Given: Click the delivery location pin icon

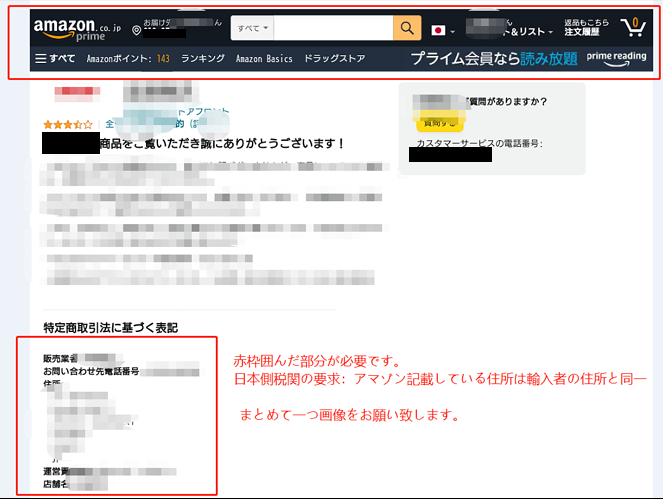Looking at the screenshot, I should pos(136,30).
